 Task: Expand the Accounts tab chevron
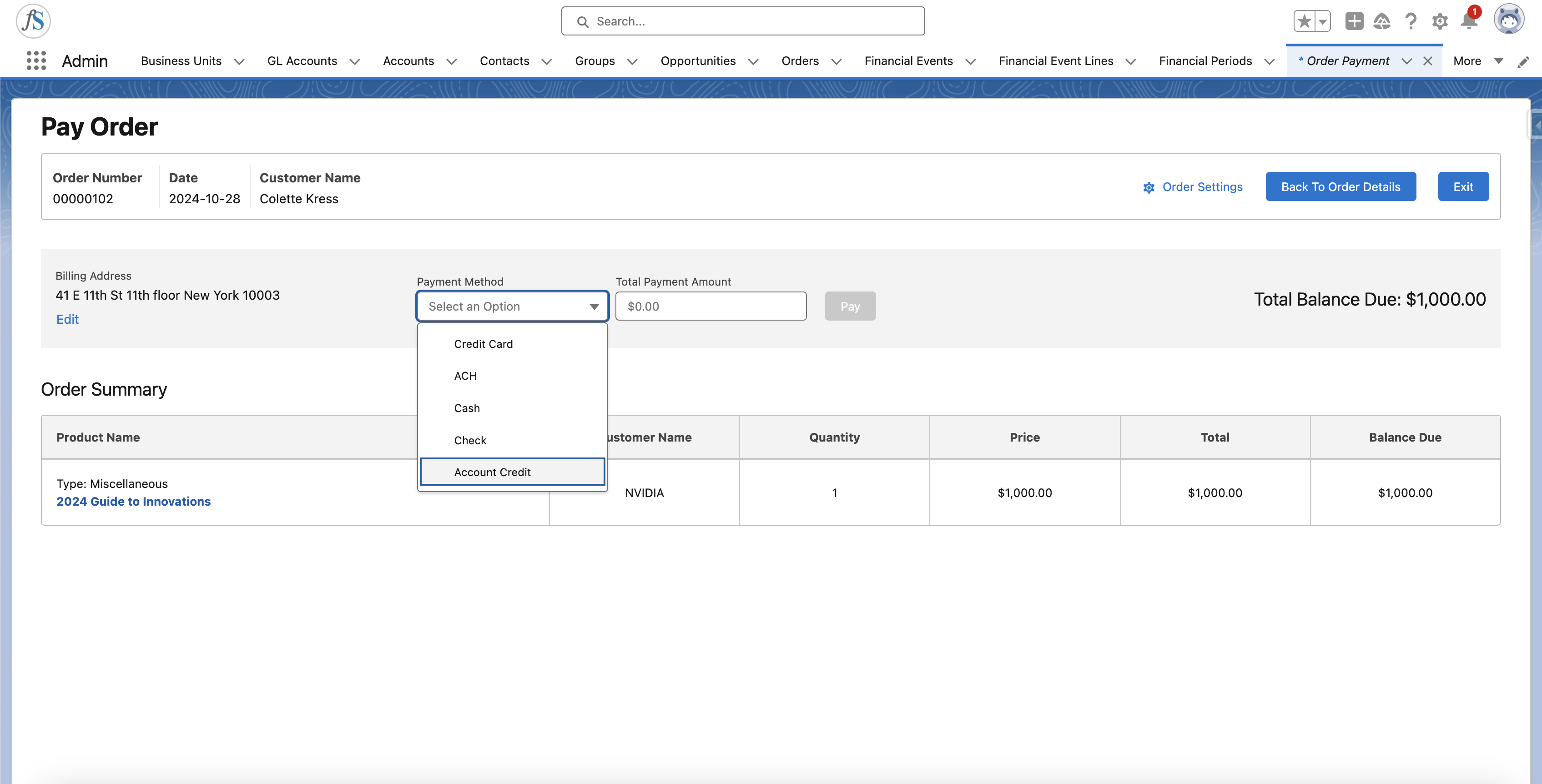451,62
